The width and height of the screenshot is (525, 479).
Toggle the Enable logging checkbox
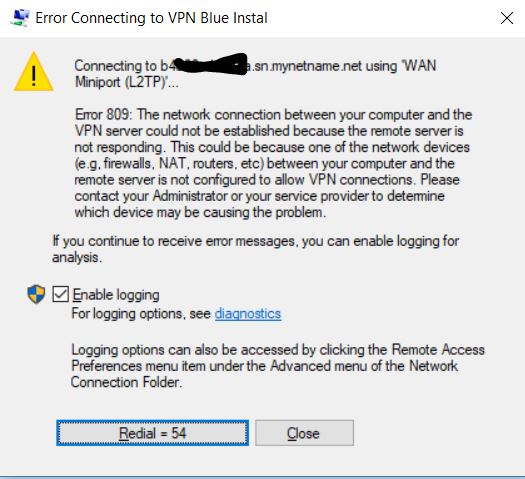point(61,295)
